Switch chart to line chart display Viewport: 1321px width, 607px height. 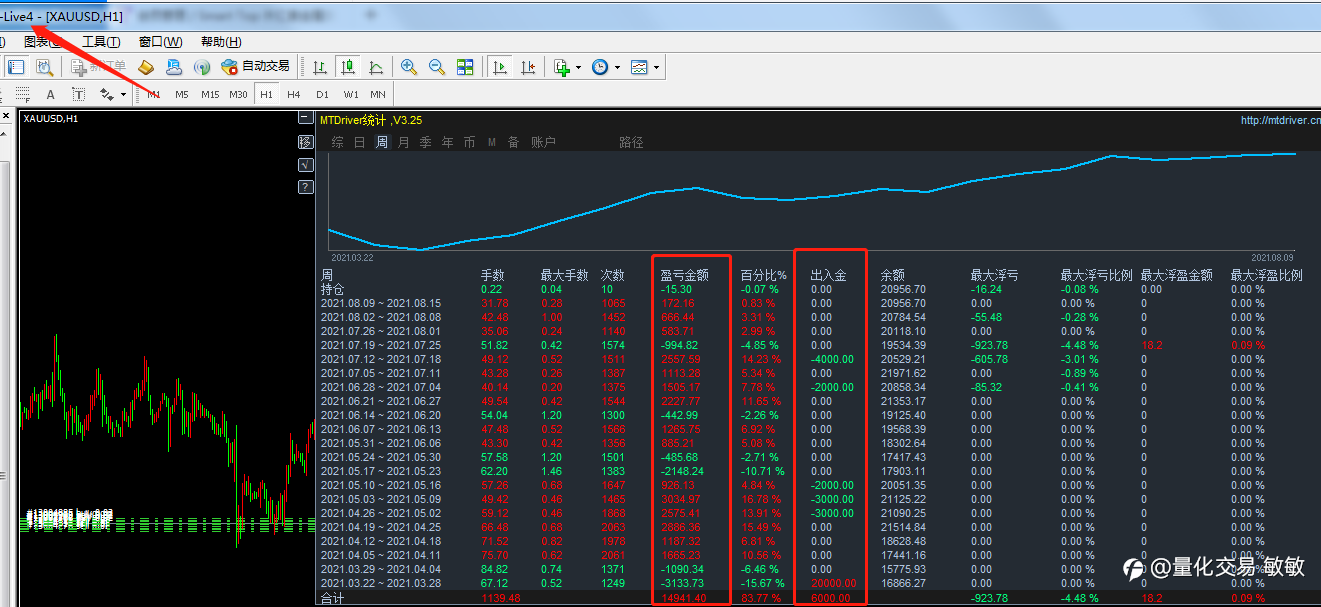click(376, 67)
